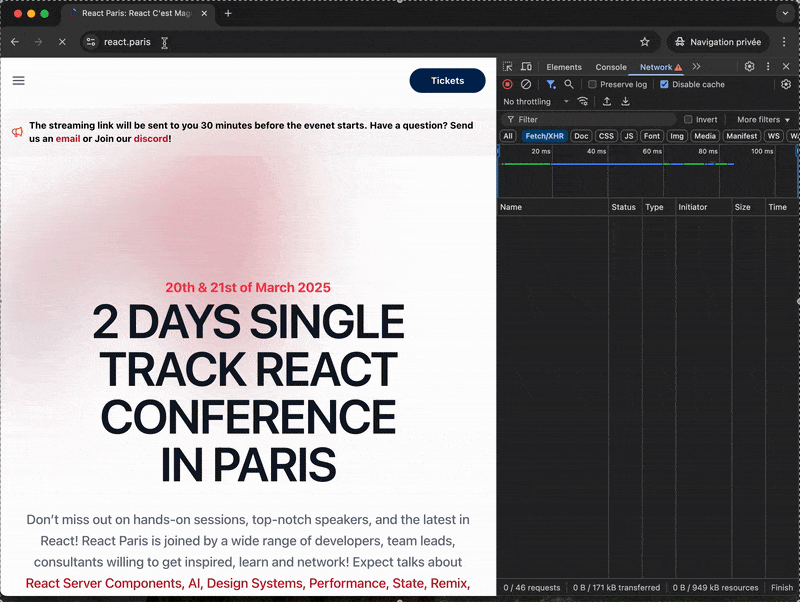800x602 pixels.
Task: Filter by Font requests
Action: point(652,136)
